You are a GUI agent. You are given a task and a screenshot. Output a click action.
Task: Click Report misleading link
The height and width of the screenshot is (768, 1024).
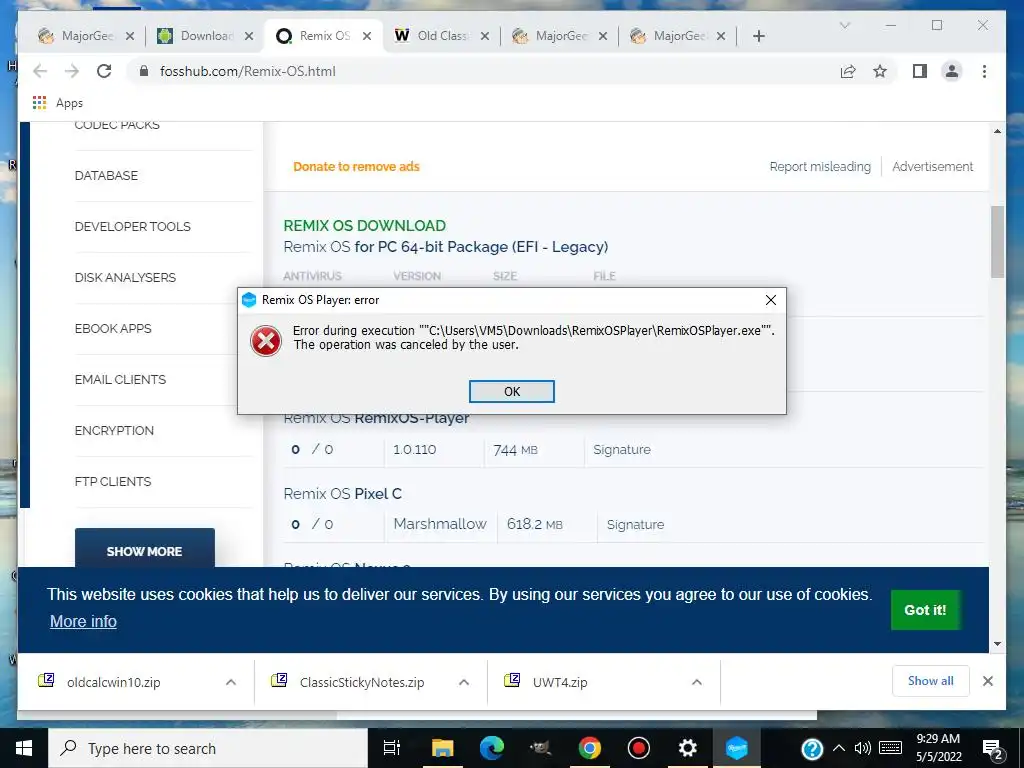point(820,167)
